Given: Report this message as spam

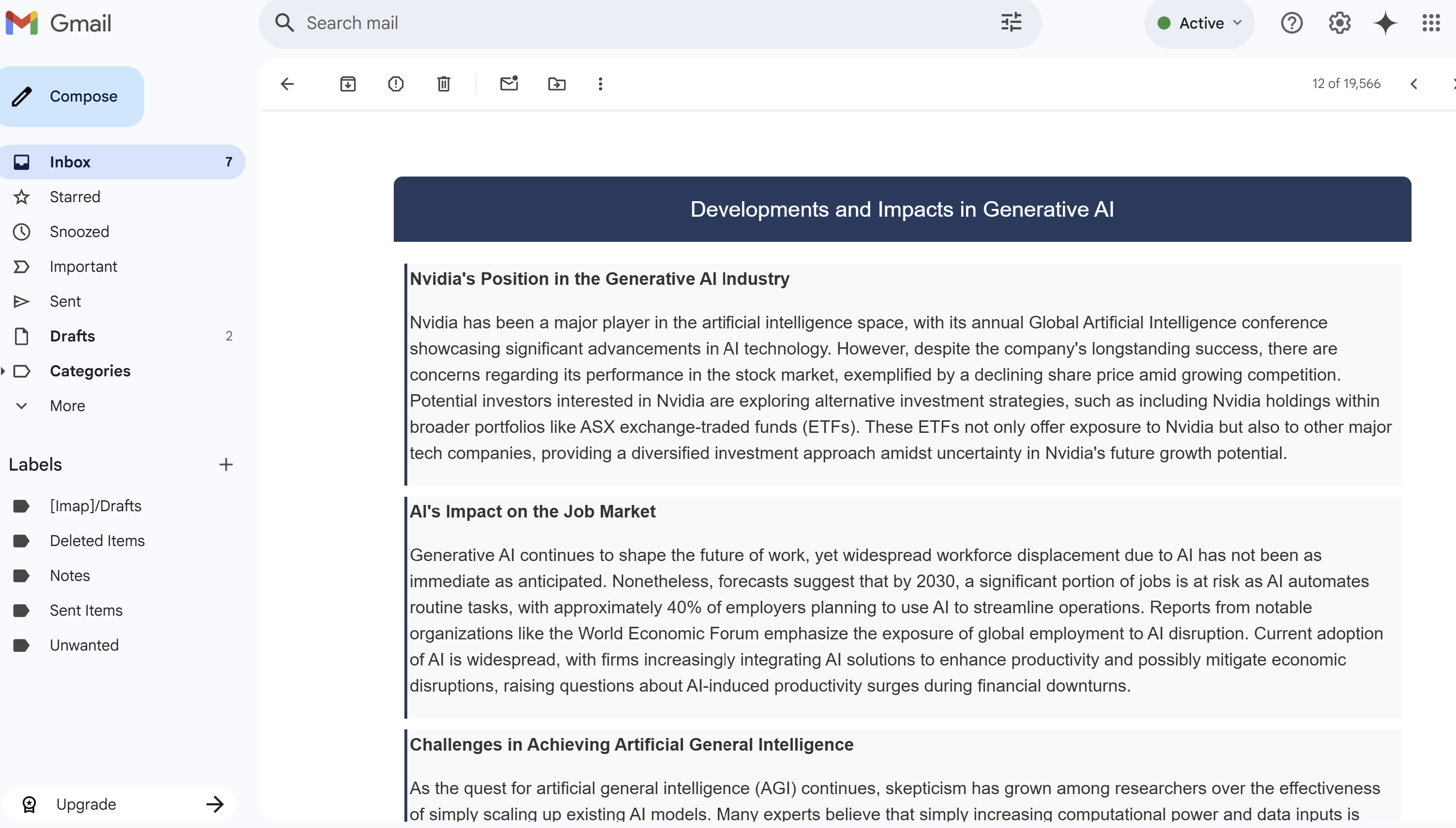Looking at the screenshot, I should [395, 84].
